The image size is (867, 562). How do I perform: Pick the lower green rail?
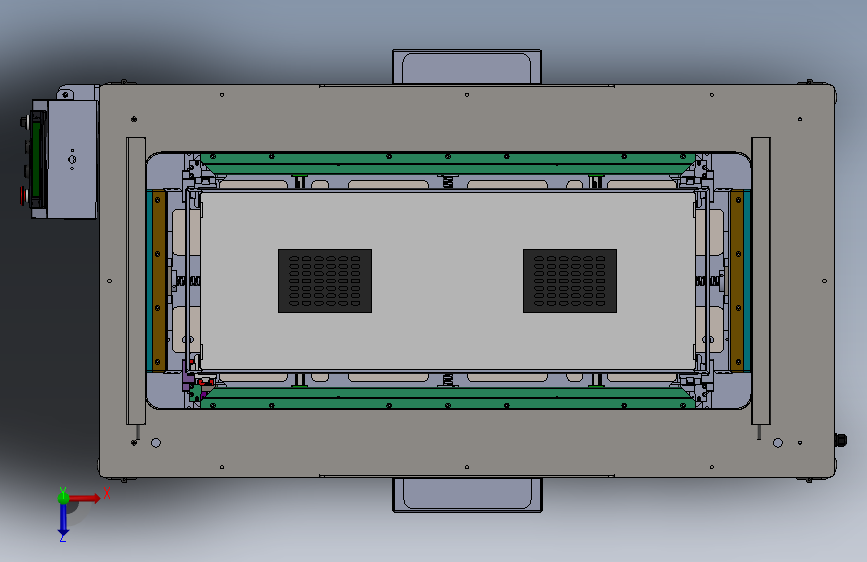coord(448,398)
